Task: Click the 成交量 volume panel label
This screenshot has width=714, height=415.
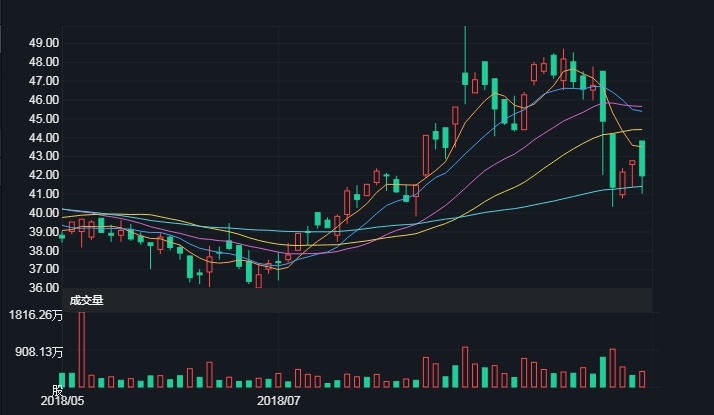Action: [87, 299]
